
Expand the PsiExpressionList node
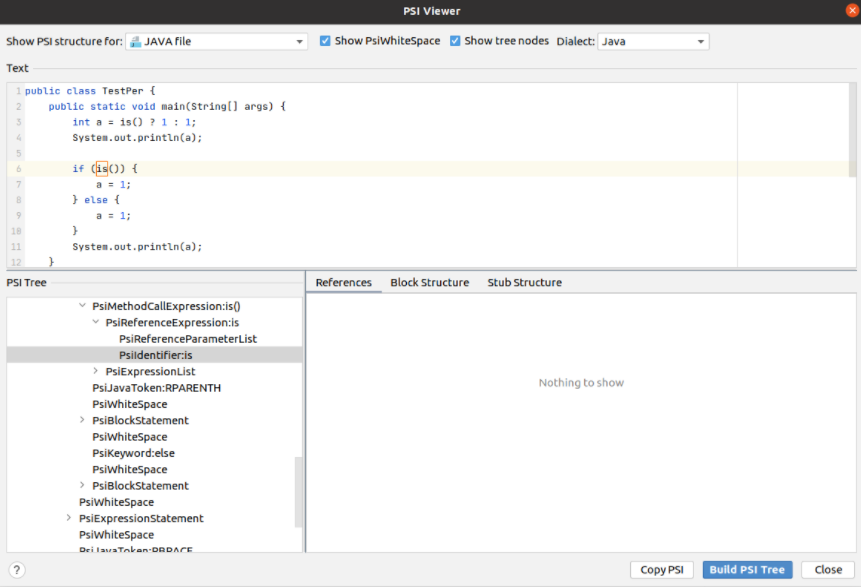(x=96, y=371)
